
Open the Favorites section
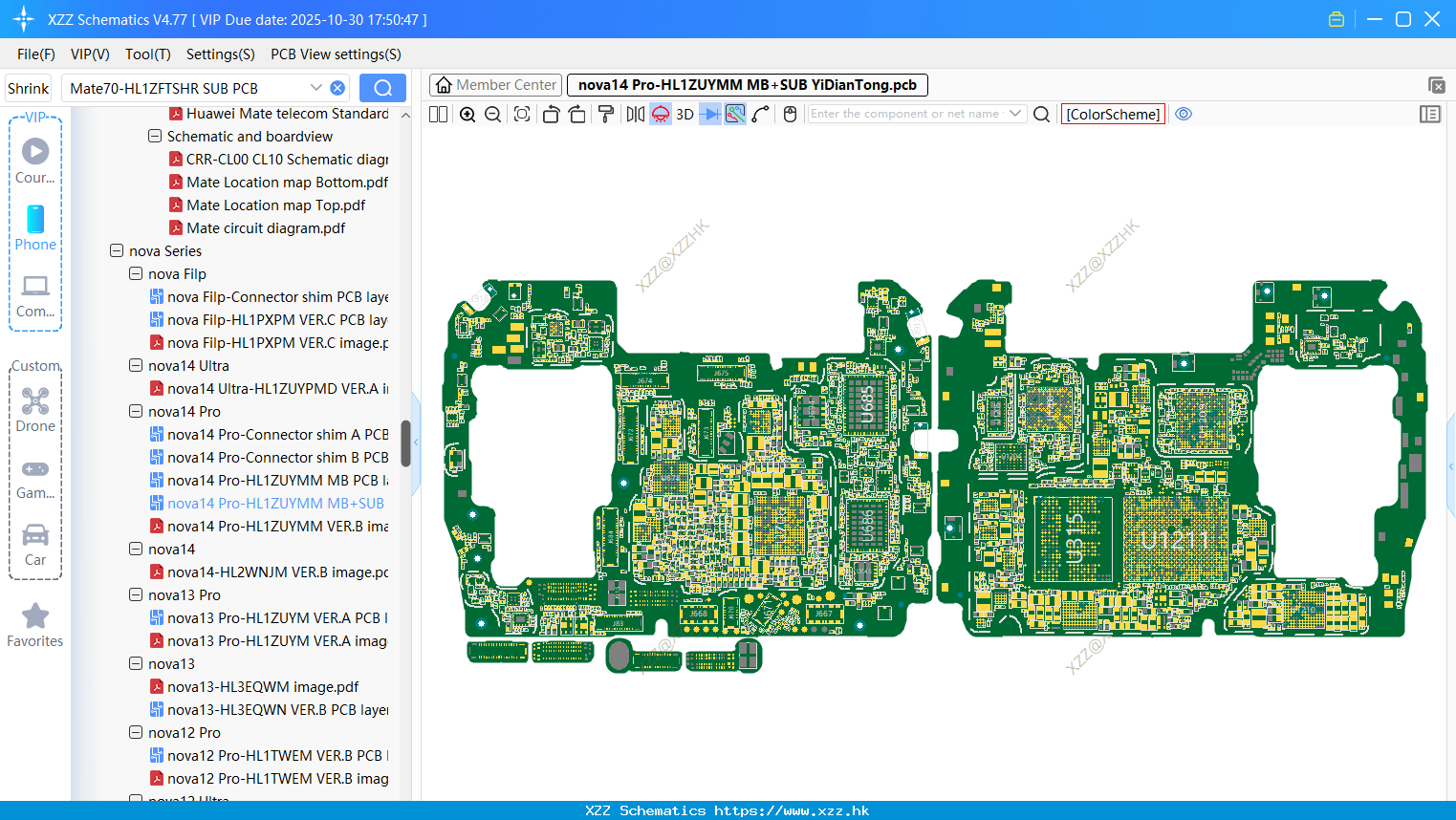[x=35, y=626]
